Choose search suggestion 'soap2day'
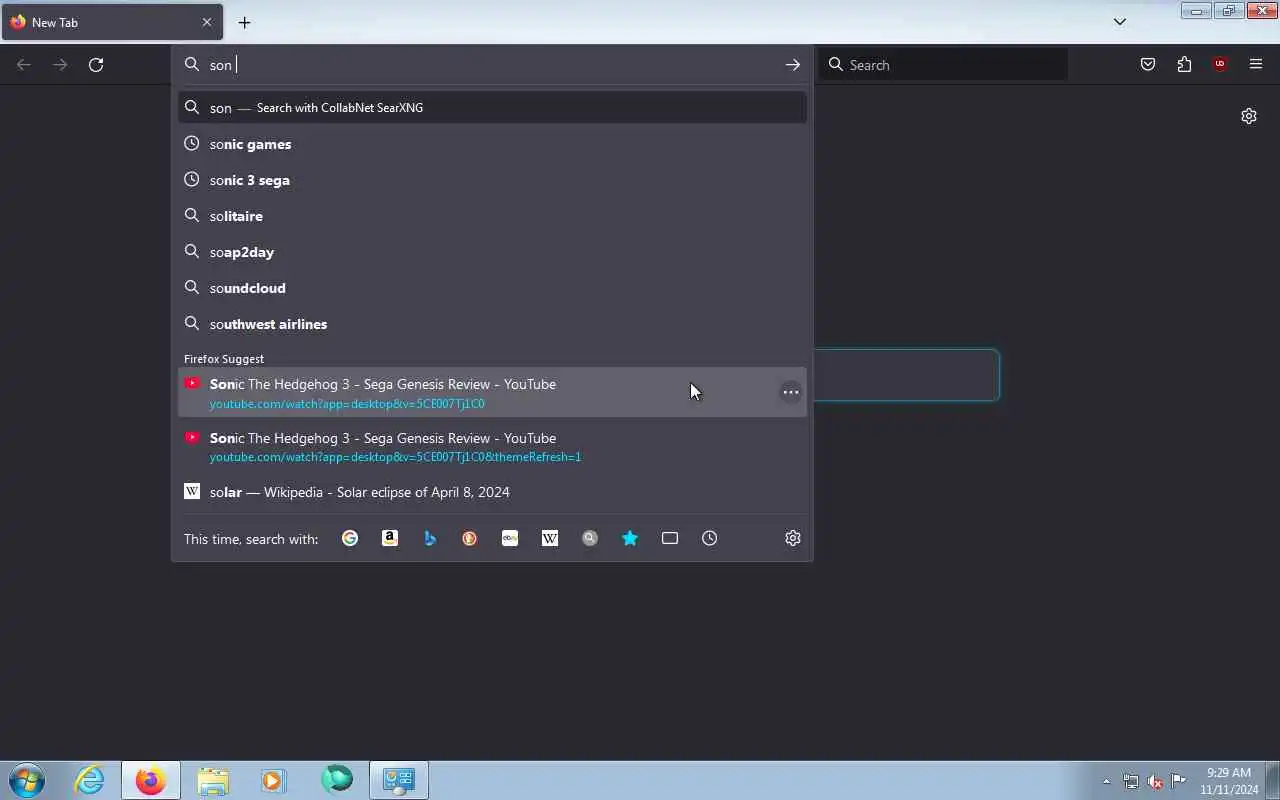The image size is (1280, 800). pyautogui.click(x=492, y=252)
